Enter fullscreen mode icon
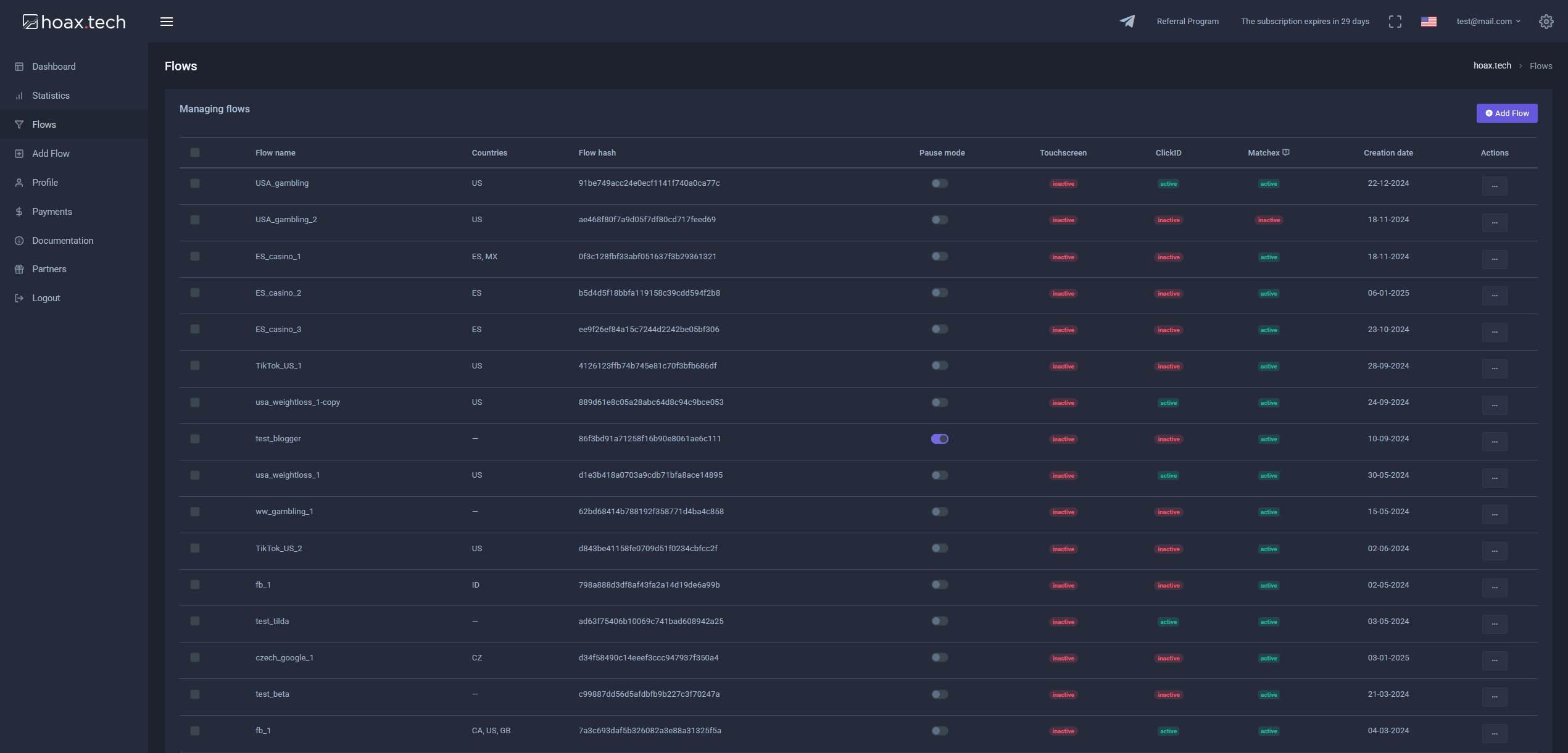Viewport: 1568px width, 753px height. (x=1395, y=22)
